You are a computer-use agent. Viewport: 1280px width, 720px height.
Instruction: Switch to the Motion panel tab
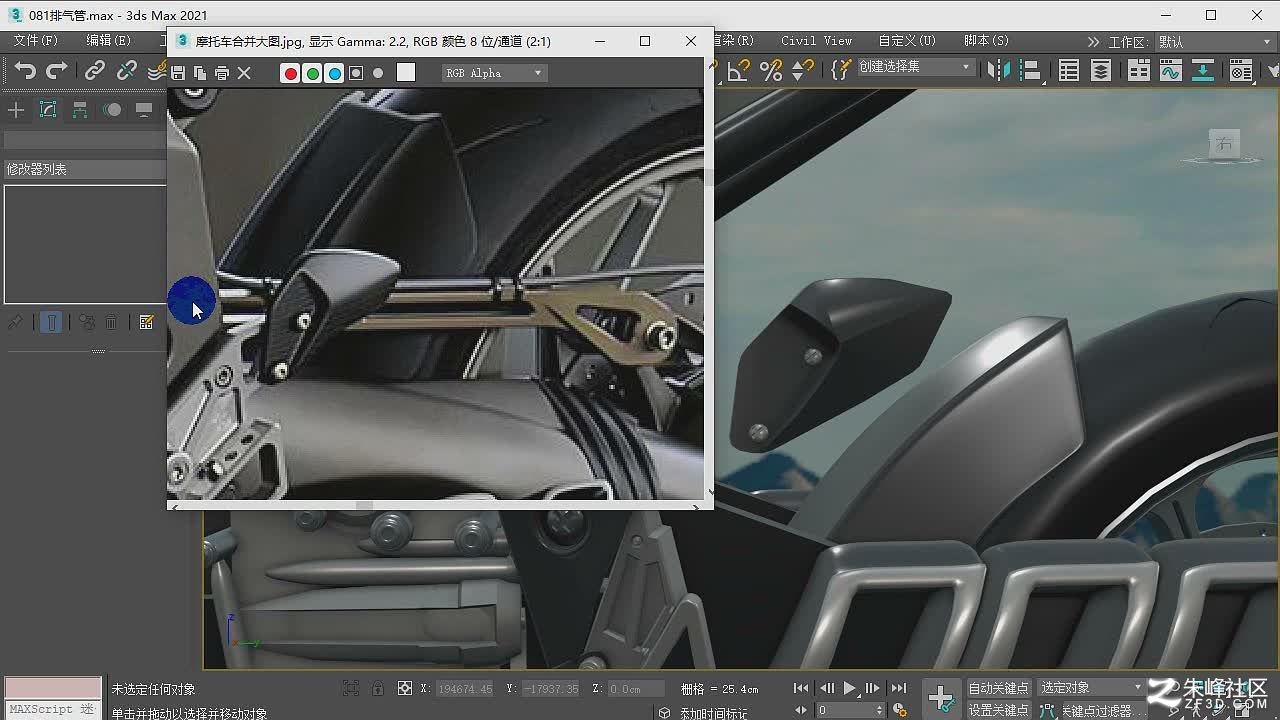pyautogui.click(x=112, y=110)
